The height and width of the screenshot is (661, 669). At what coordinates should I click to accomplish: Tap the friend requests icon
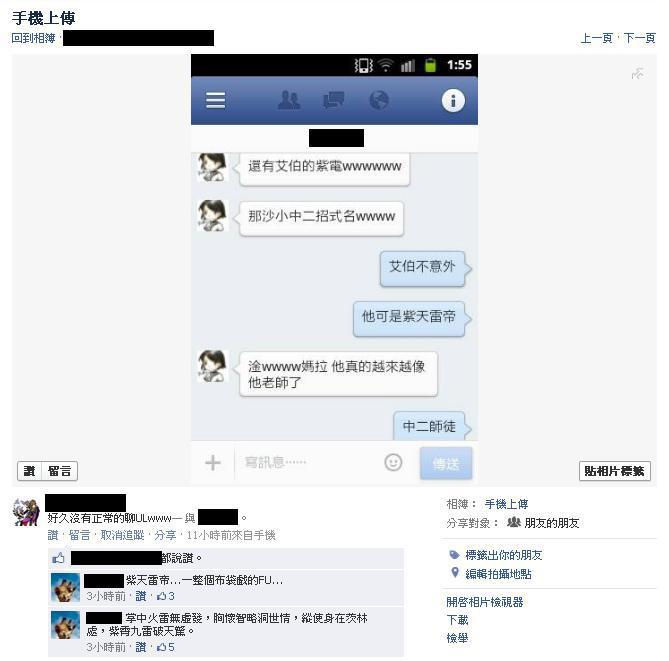[289, 101]
